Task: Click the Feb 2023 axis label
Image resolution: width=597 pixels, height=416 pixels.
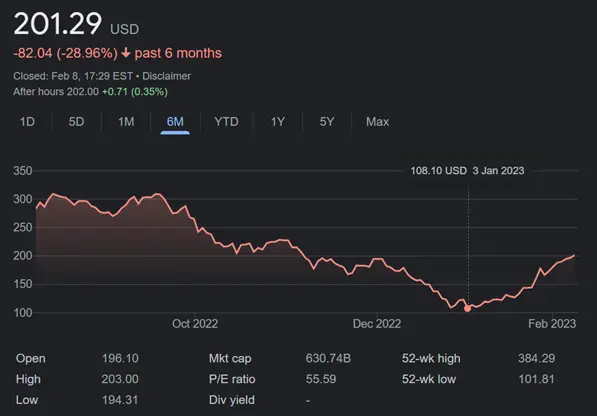Action: pyautogui.click(x=552, y=324)
